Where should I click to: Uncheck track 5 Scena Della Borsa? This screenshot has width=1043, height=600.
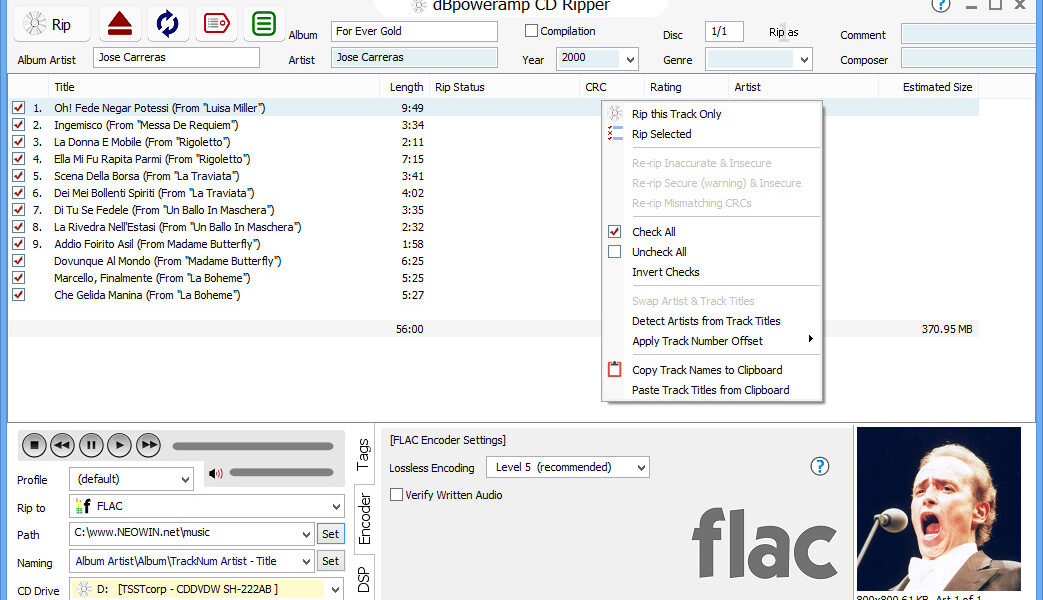coord(19,176)
